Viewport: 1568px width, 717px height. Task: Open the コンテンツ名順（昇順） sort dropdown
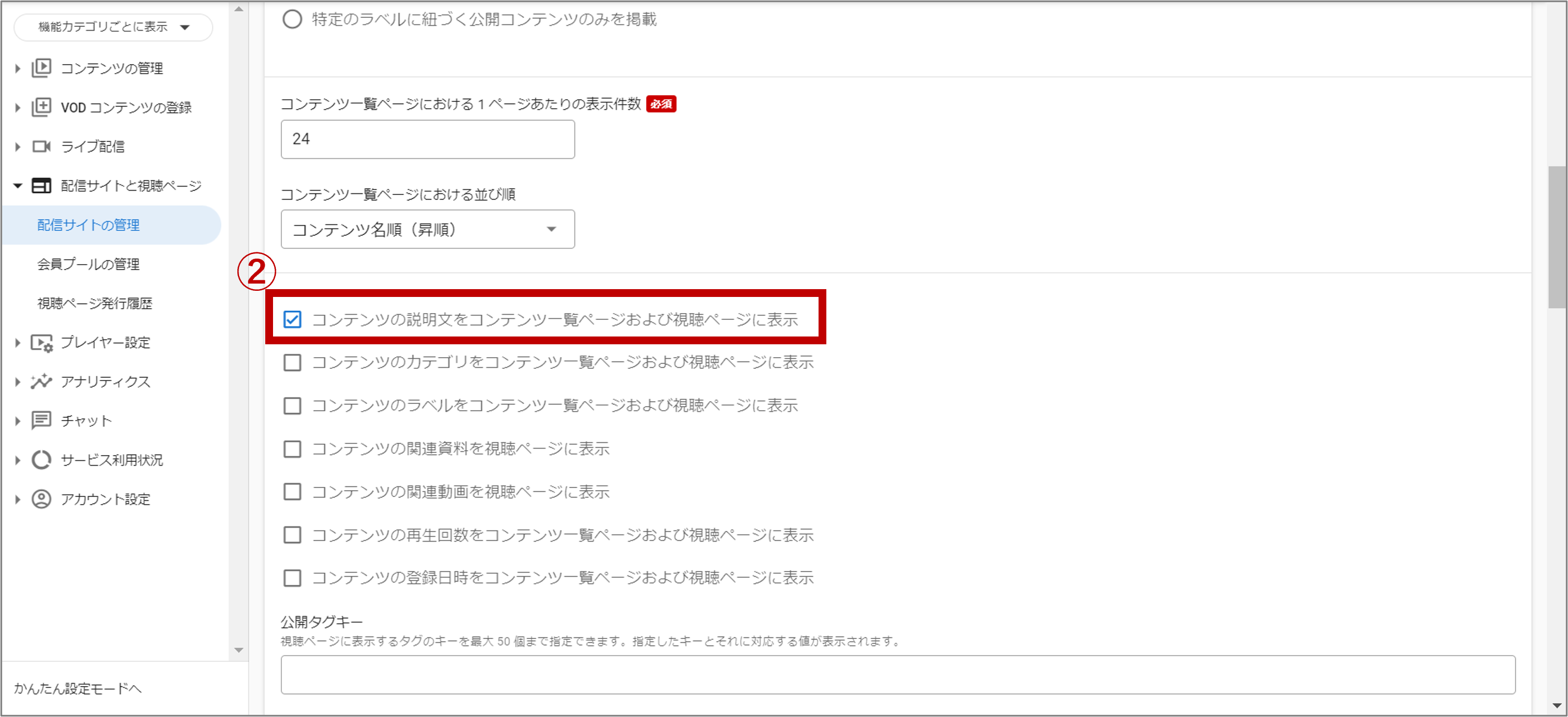tap(427, 230)
